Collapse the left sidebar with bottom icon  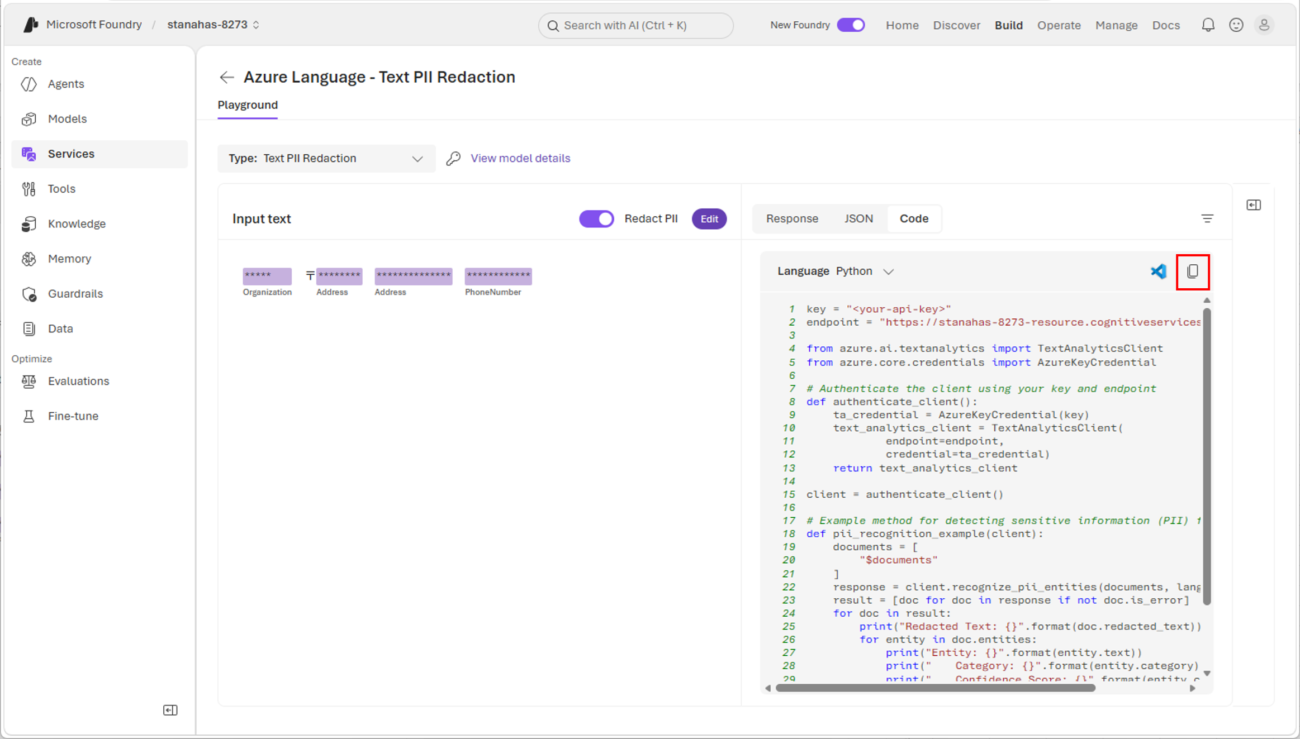pyautogui.click(x=170, y=710)
